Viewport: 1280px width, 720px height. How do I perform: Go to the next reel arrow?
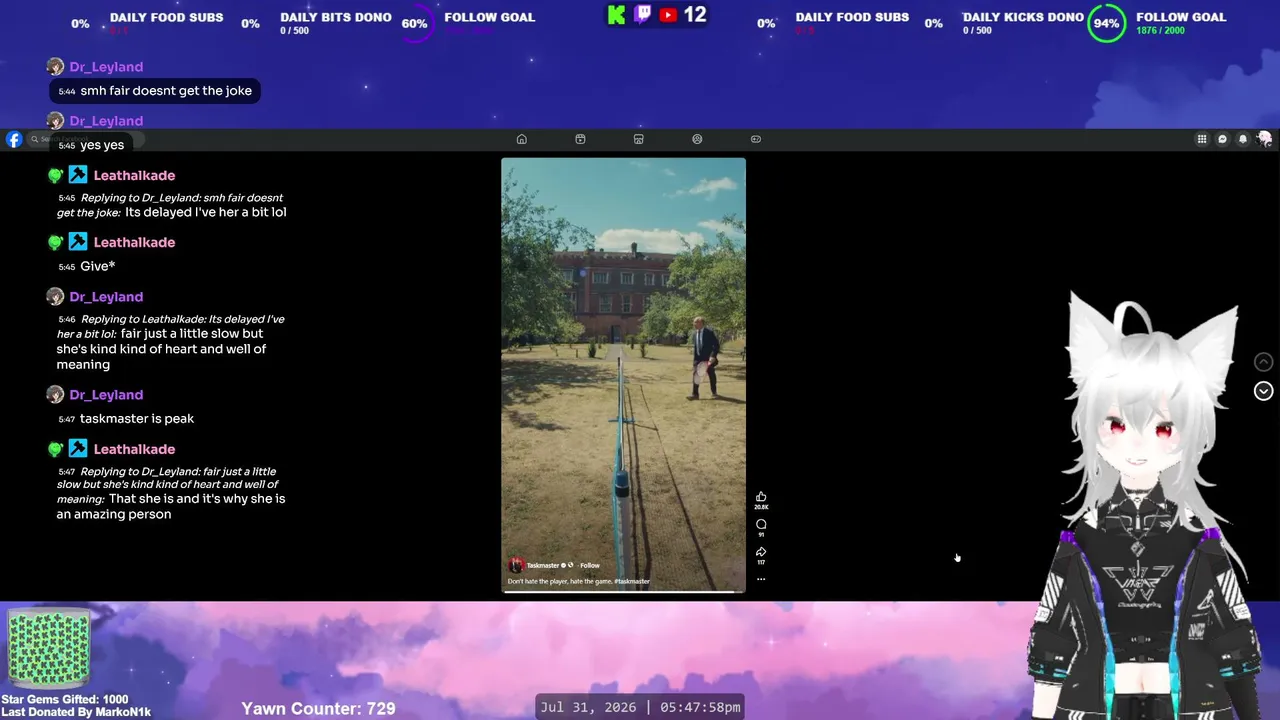pos(1264,391)
